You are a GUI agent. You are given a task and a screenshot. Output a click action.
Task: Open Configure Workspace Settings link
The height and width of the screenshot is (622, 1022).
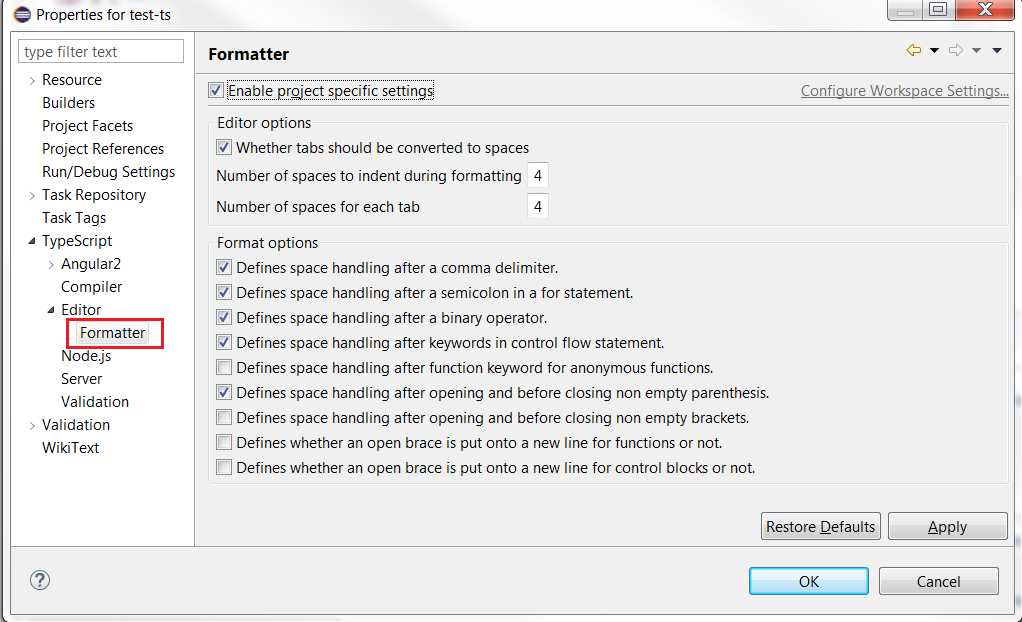point(904,90)
